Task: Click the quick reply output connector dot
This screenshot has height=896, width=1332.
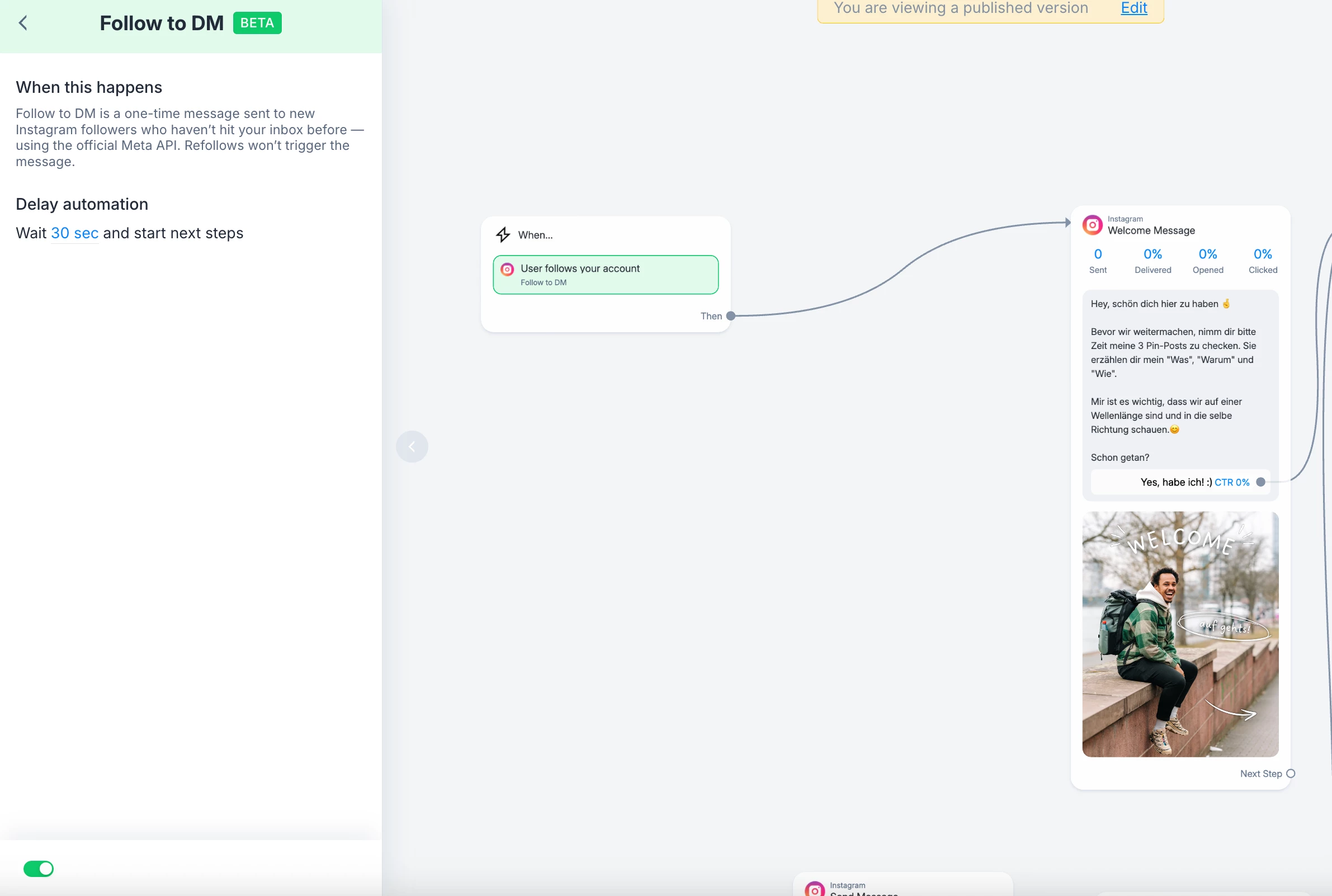Action: 1260,482
